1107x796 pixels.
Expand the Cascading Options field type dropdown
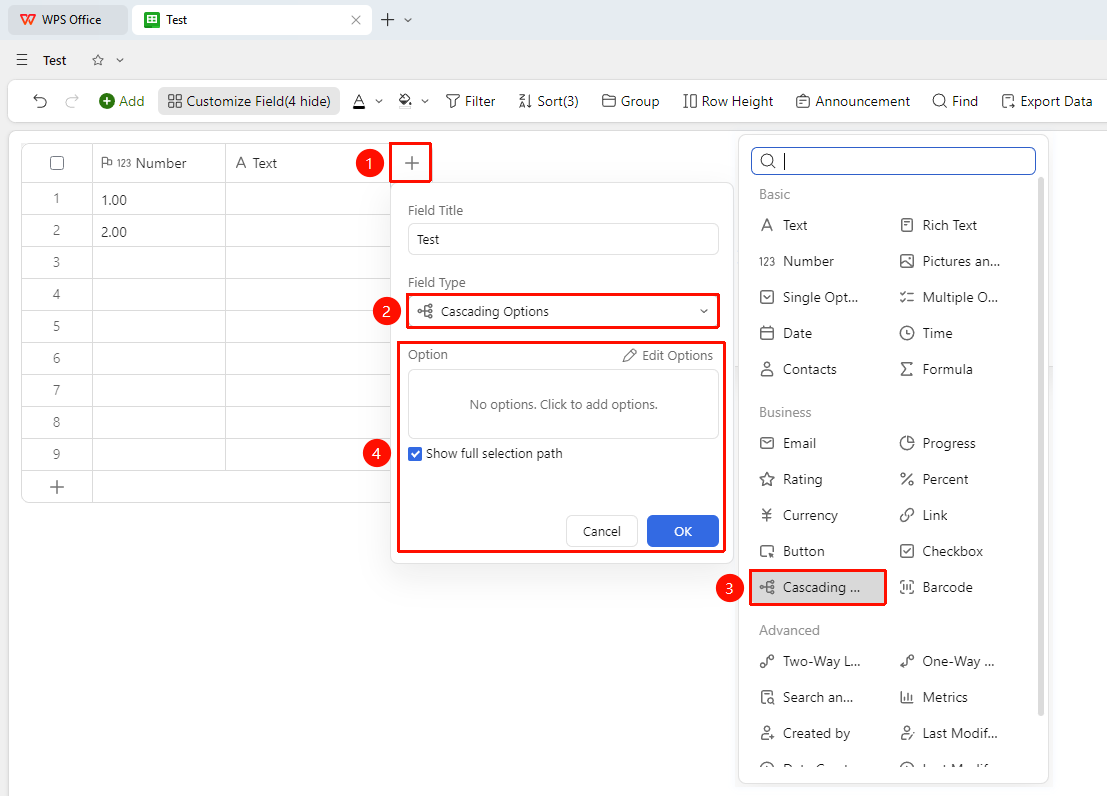[x=563, y=311]
